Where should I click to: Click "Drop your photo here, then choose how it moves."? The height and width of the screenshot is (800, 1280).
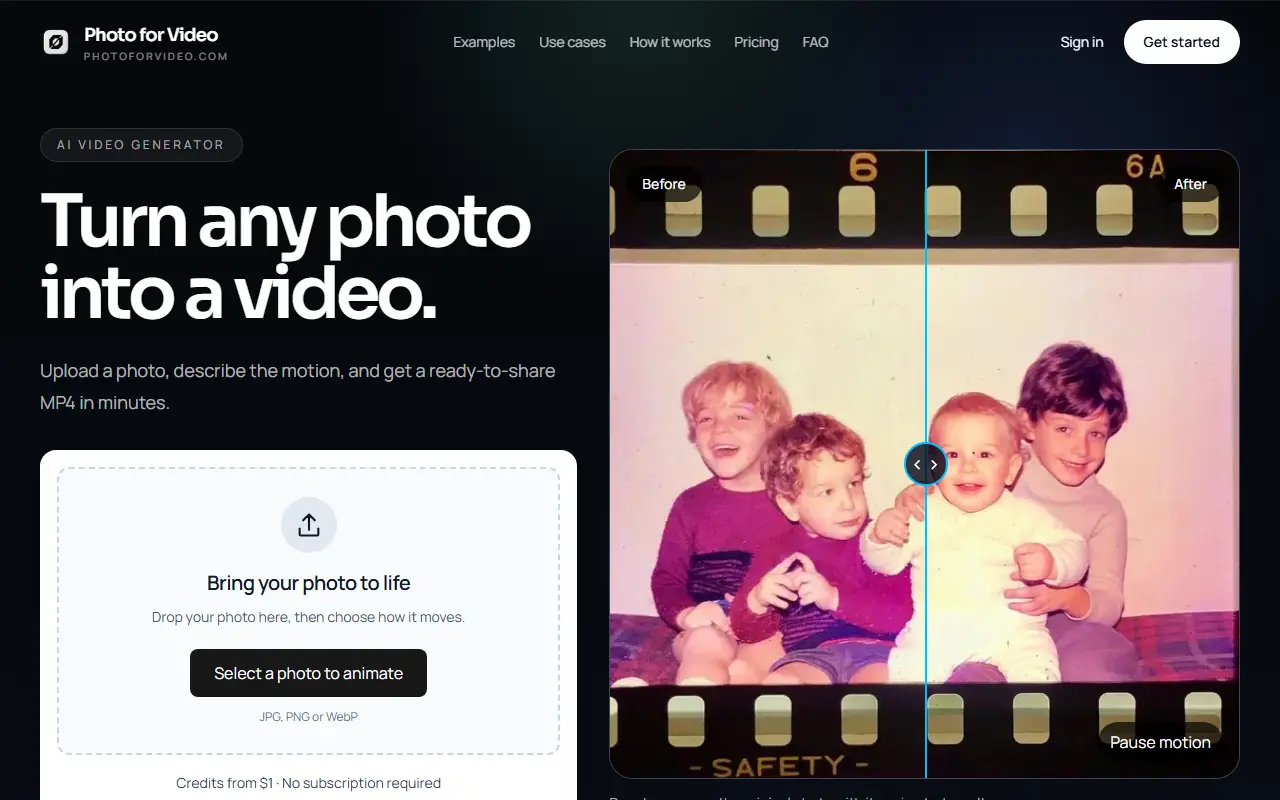tap(308, 617)
